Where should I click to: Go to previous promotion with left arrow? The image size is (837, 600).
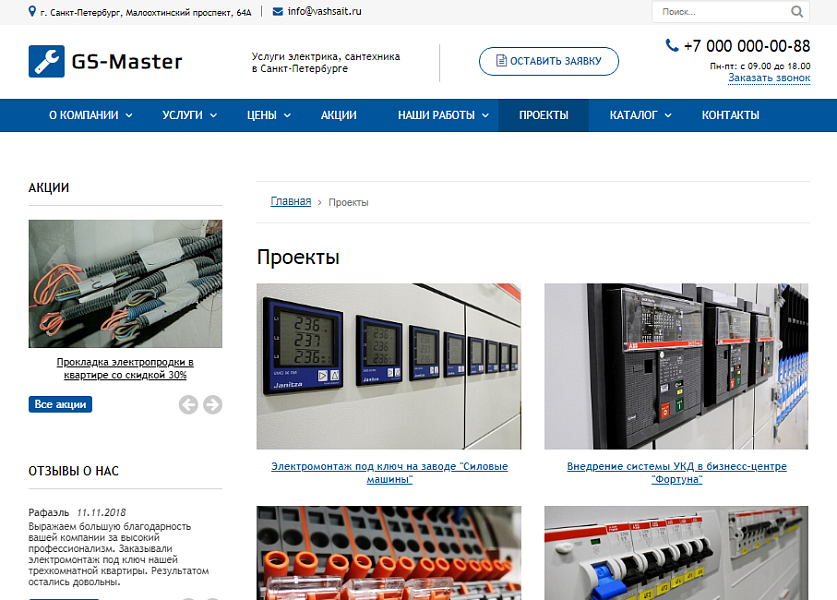(188, 405)
